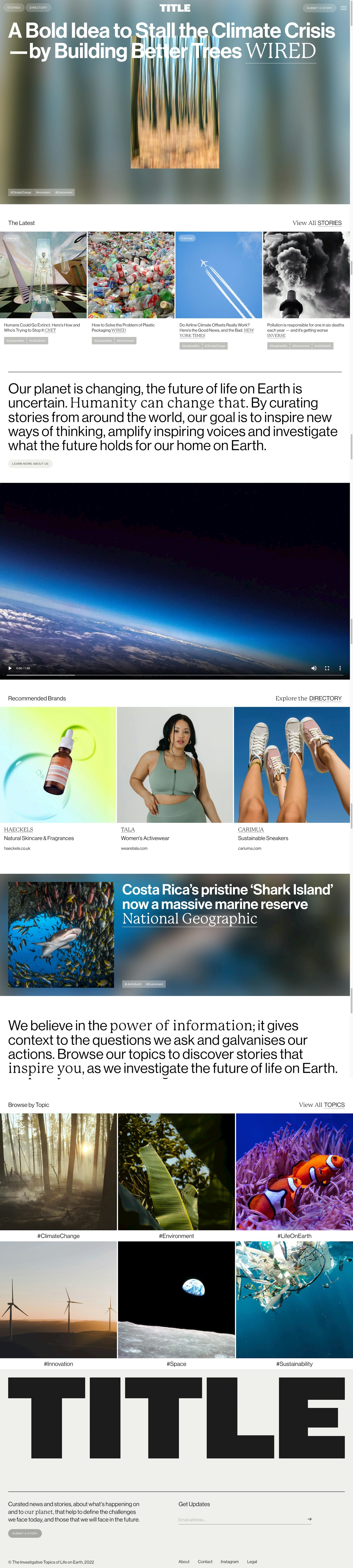Click the TITLE logo in header
The width and height of the screenshot is (353, 1568).
point(175,8)
